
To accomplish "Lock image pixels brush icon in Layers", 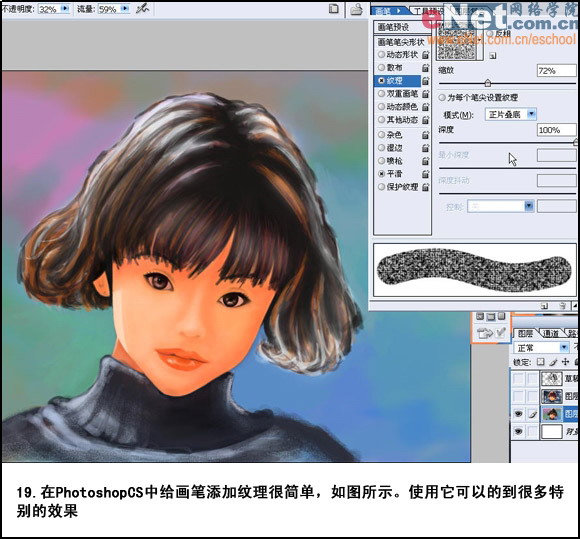I will click(x=553, y=361).
